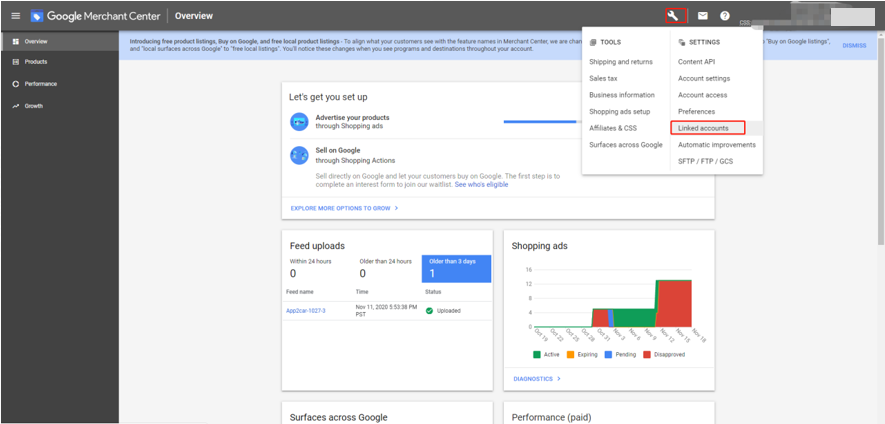The width and height of the screenshot is (885, 424).
Task: Open the hamburger navigation menu
Action: (16, 16)
